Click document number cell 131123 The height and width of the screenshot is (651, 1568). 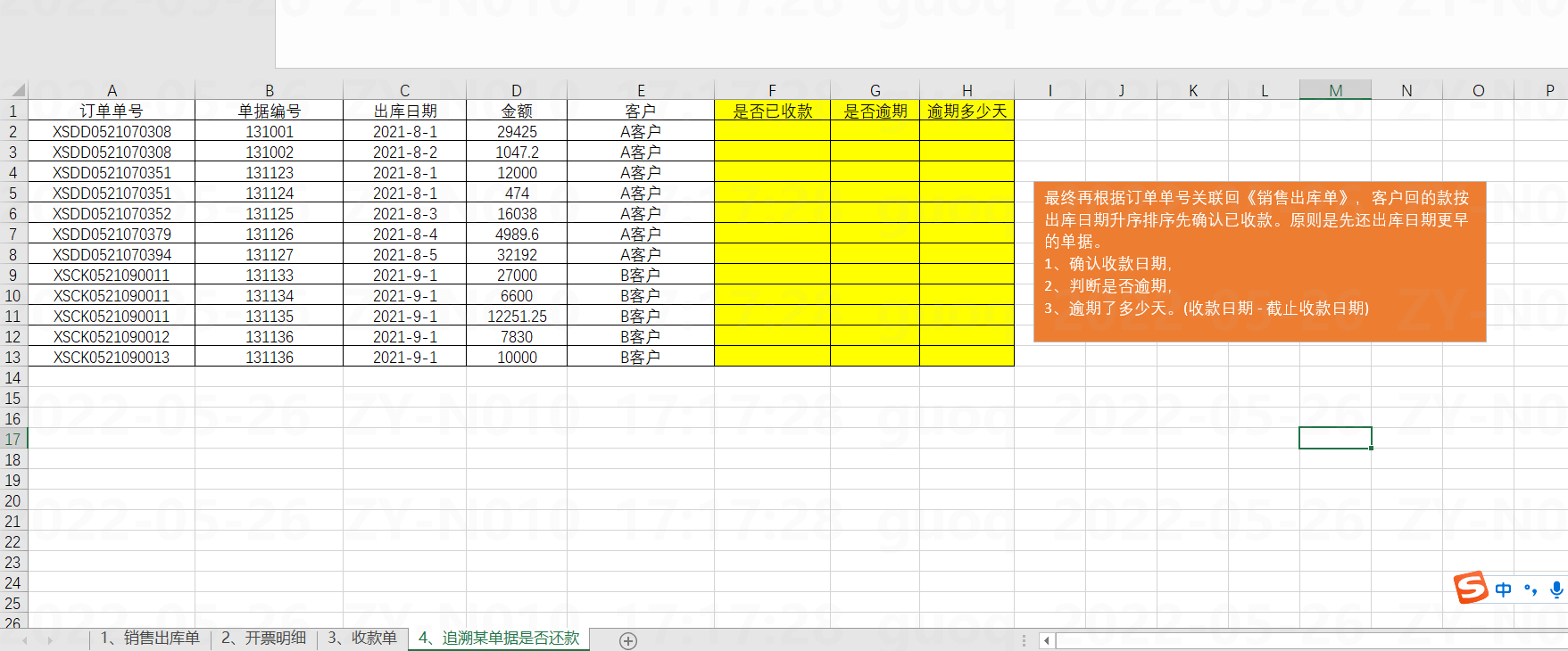click(269, 172)
